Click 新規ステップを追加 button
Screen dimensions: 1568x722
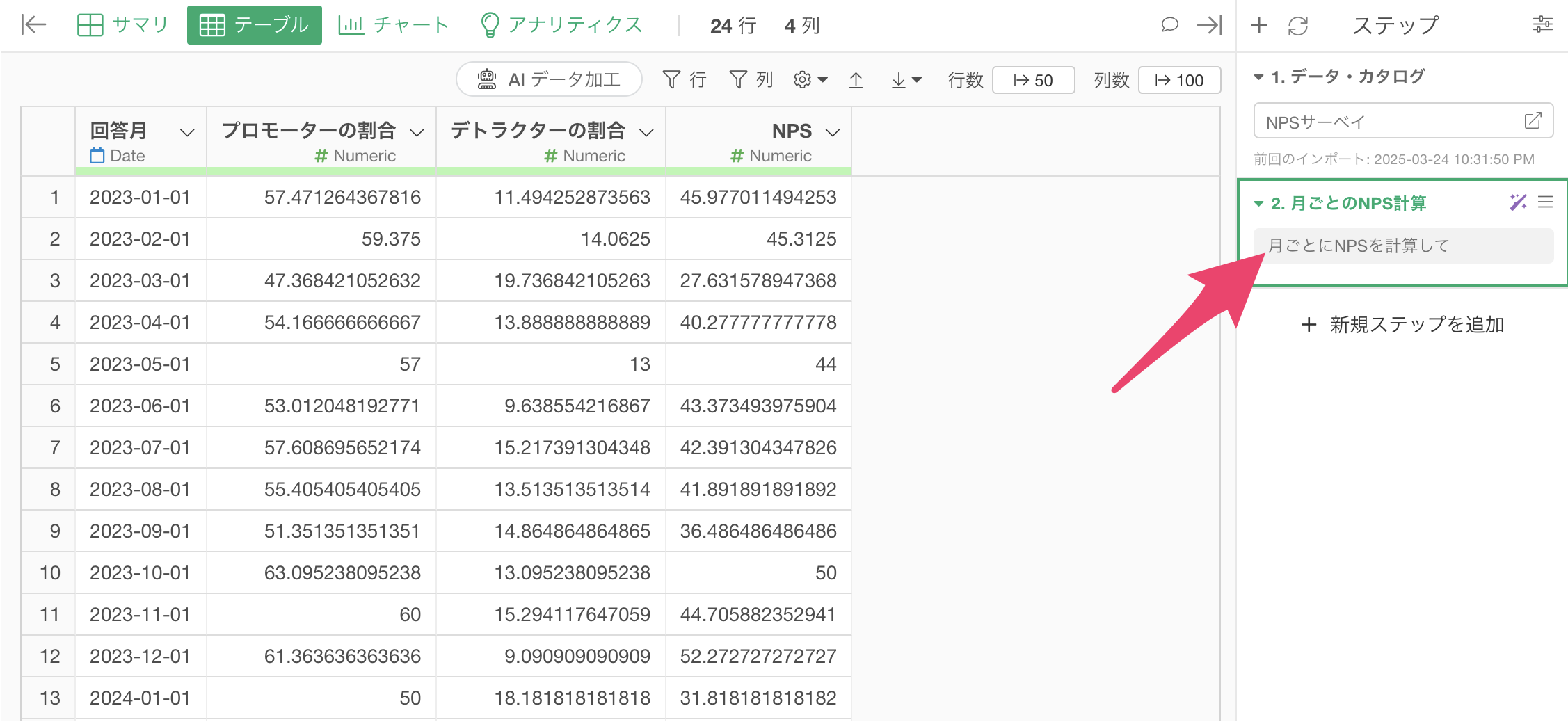1402,325
